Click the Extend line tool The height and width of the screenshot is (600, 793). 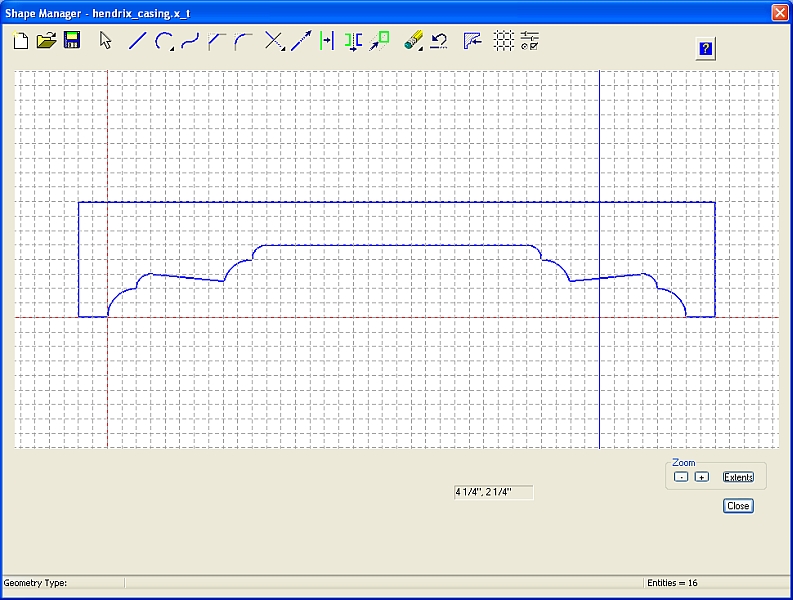300,41
